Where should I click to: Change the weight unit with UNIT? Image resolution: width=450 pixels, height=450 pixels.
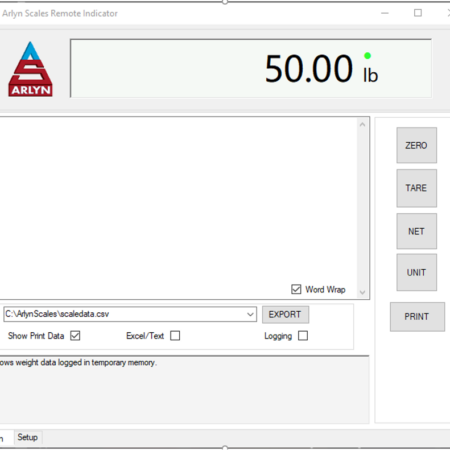tap(416, 272)
